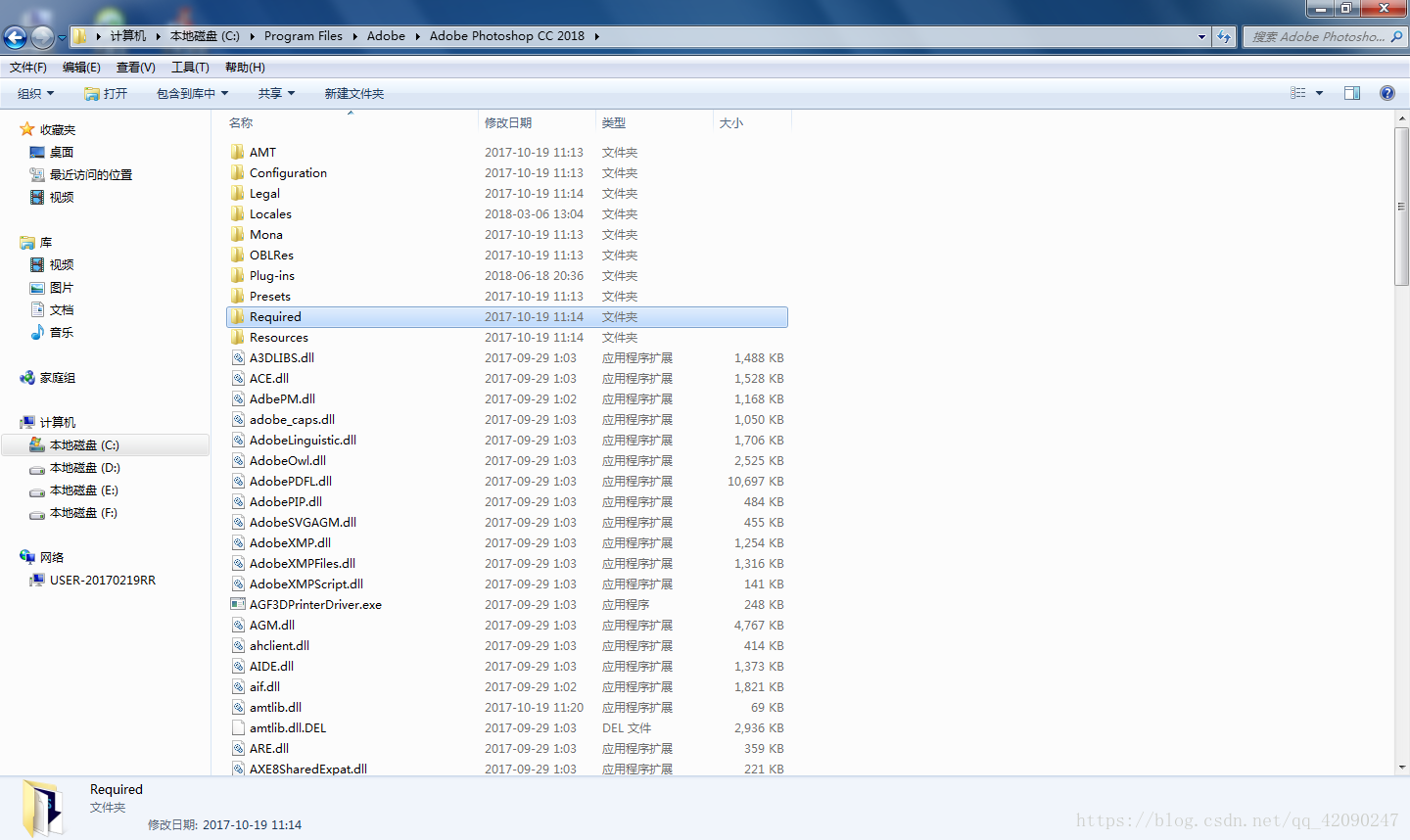This screenshot has height=840, width=1410.
Task: Click the Computer icon in sidebar
Action: pos(27,422)
